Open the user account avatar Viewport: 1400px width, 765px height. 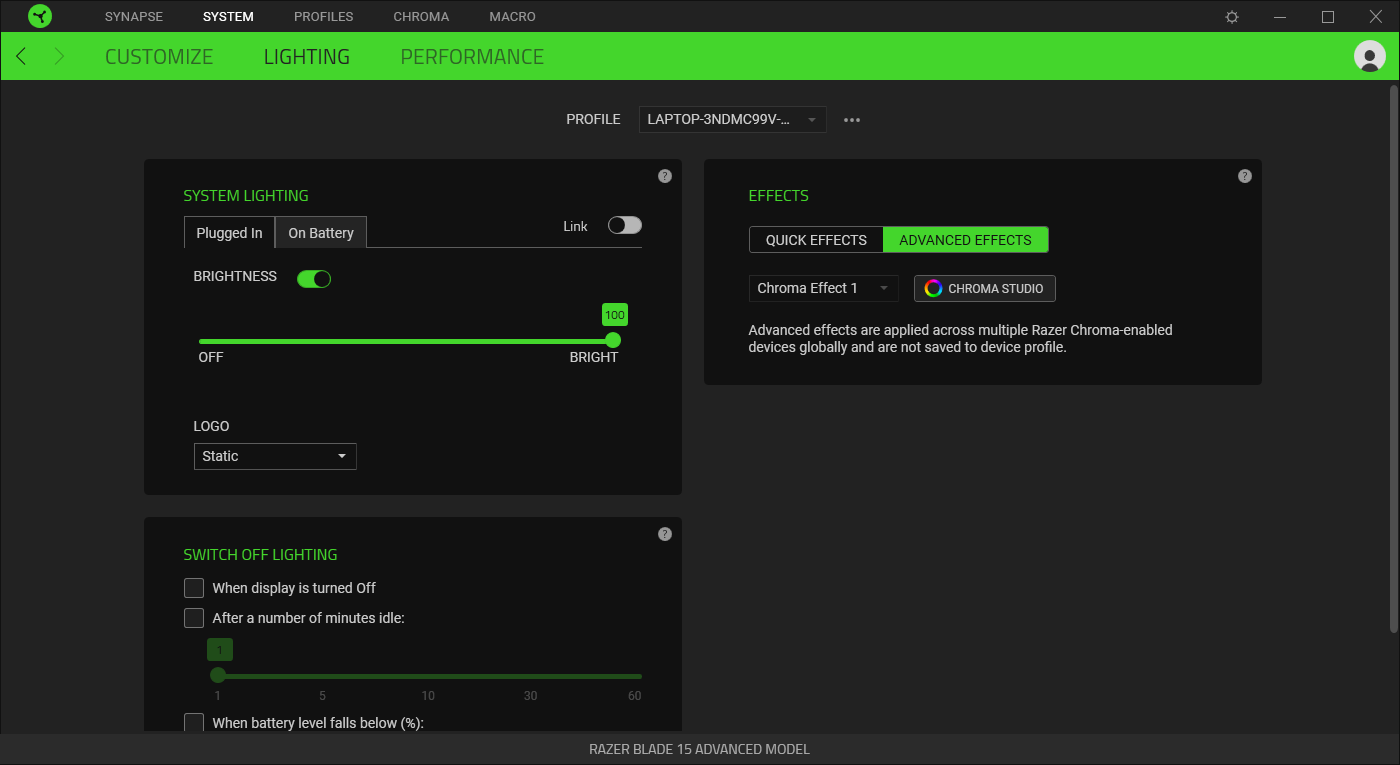coord(1369,56)
